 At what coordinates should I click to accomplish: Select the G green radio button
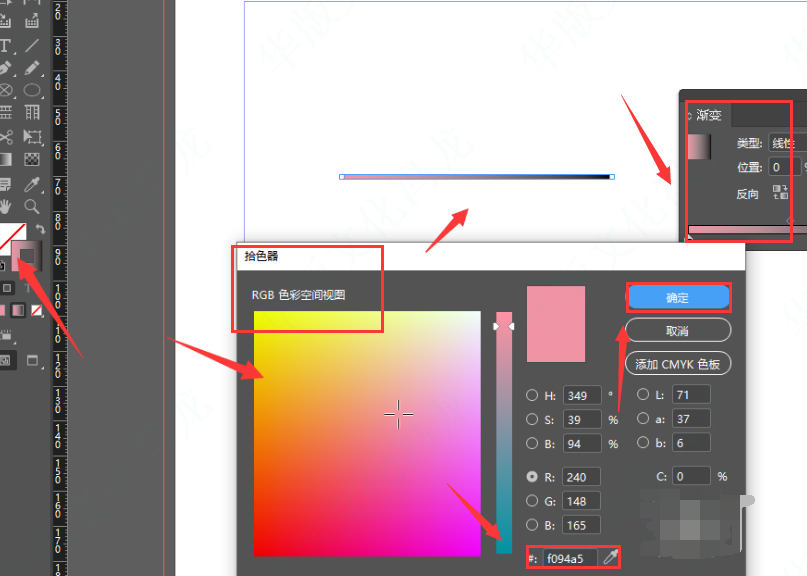532,501
